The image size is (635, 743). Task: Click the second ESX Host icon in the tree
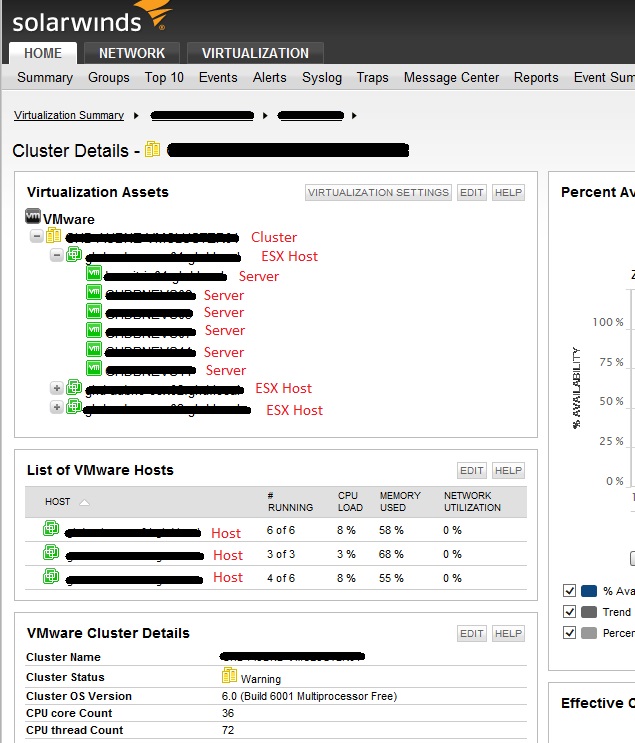point(74,387)
